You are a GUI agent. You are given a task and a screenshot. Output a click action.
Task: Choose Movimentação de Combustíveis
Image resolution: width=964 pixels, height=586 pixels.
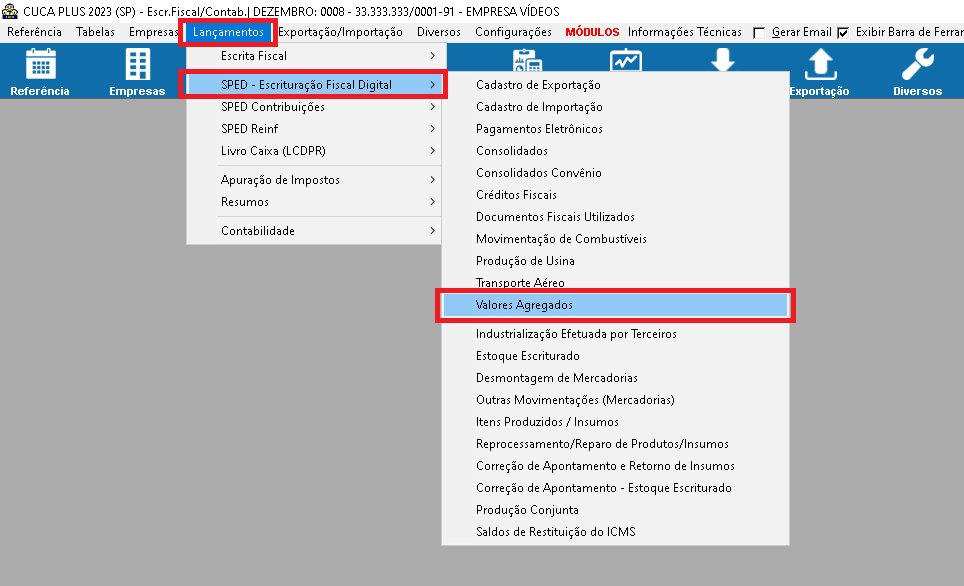(615, 239)
